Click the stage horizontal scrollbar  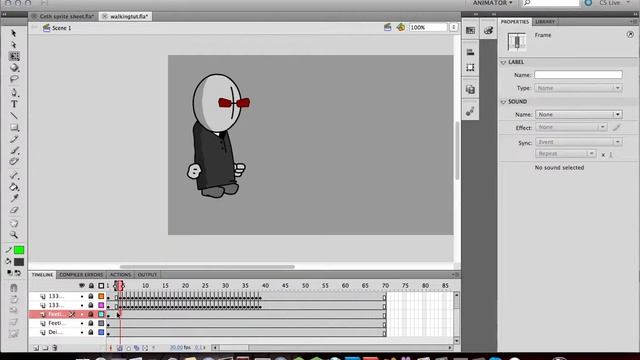207,267
